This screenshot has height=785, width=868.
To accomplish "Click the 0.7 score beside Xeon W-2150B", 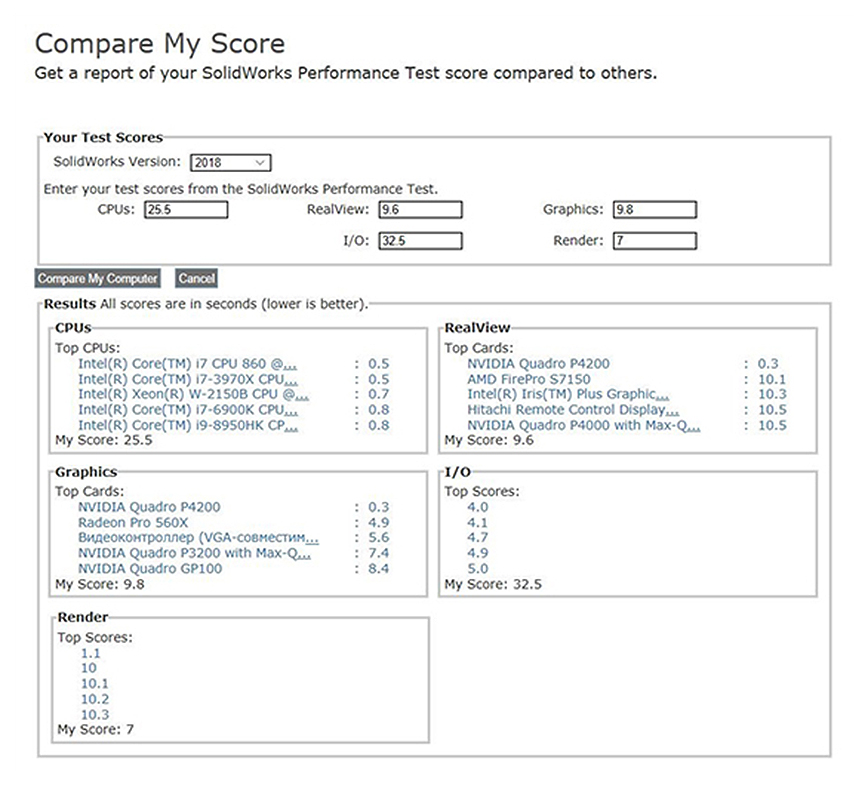I will (379, 394).
